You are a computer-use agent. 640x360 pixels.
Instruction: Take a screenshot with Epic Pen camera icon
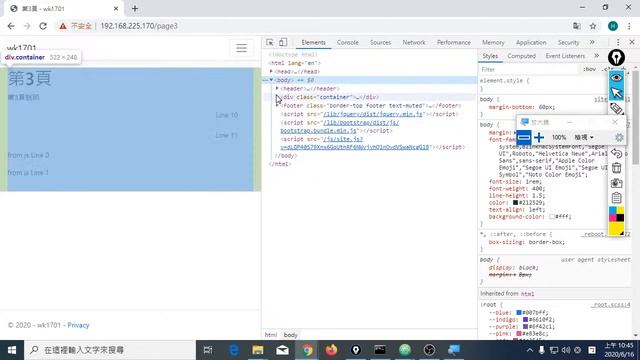point(616,183)
